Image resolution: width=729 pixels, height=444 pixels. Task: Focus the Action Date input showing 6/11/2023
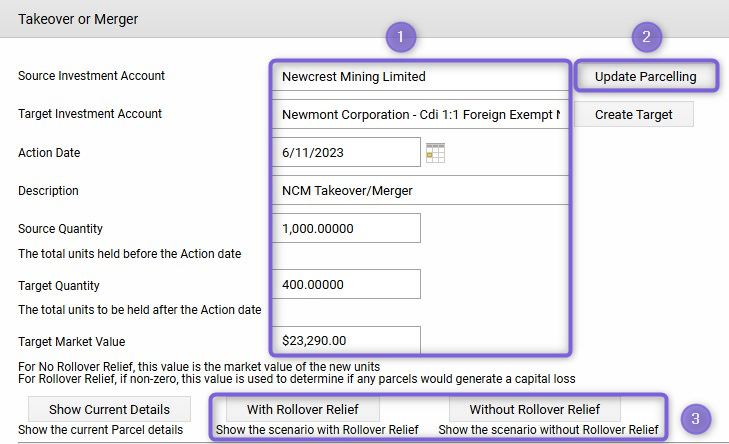coord(346,152)
